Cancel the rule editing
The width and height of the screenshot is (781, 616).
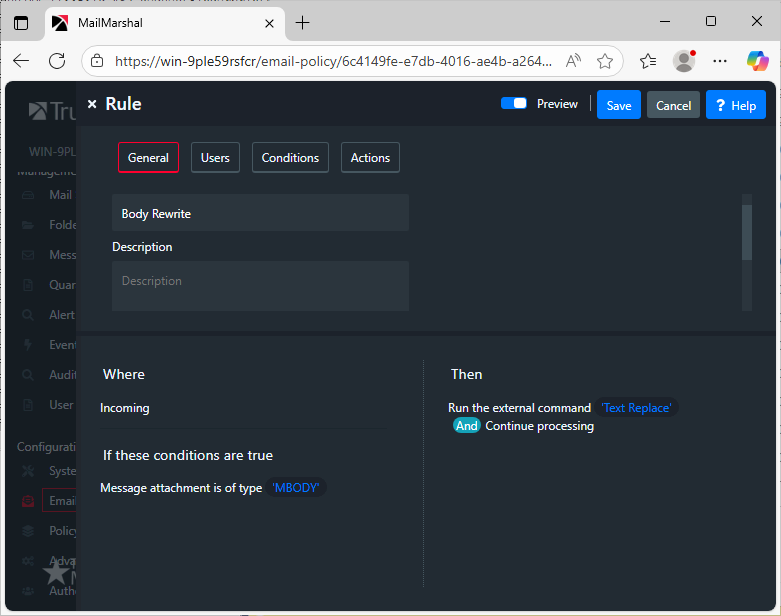[x=673, y=105]
